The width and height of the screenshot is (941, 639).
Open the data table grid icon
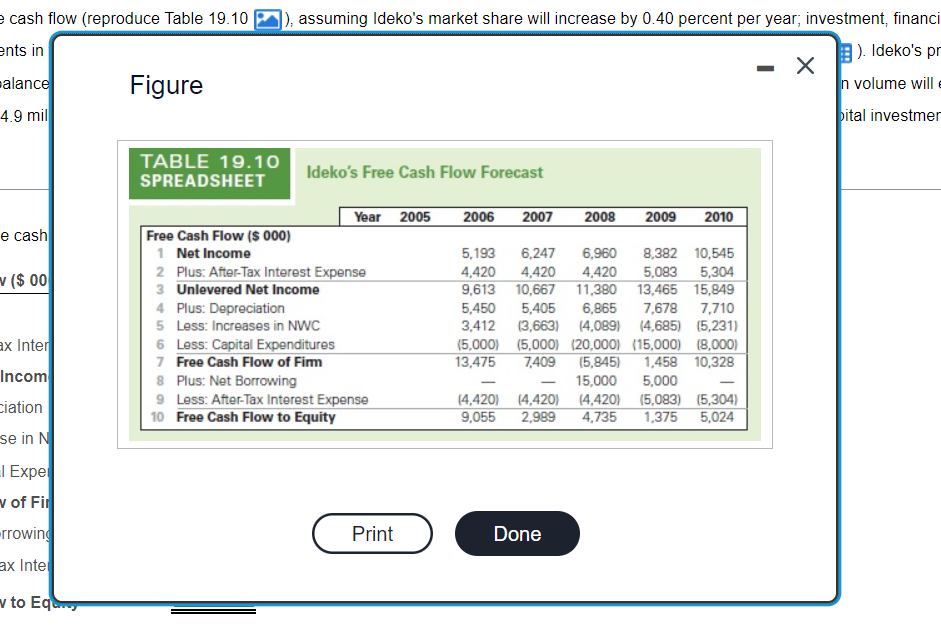tap(845, 53)
